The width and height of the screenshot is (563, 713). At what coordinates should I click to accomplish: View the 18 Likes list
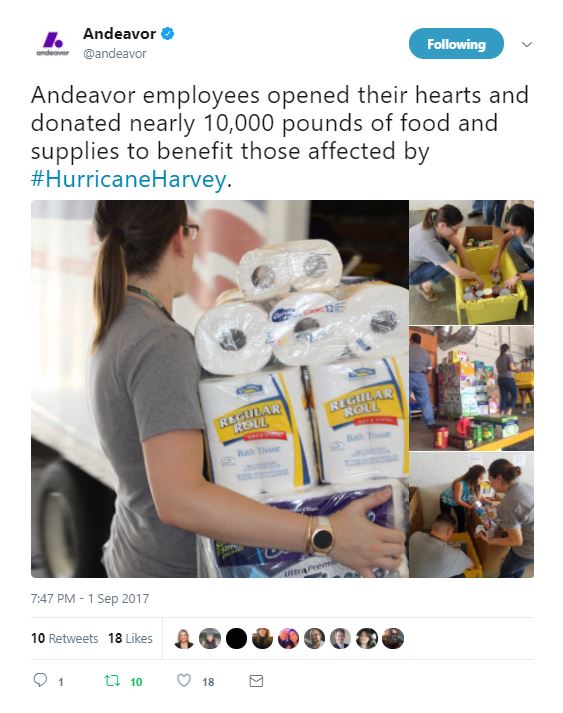pos(130,638)
